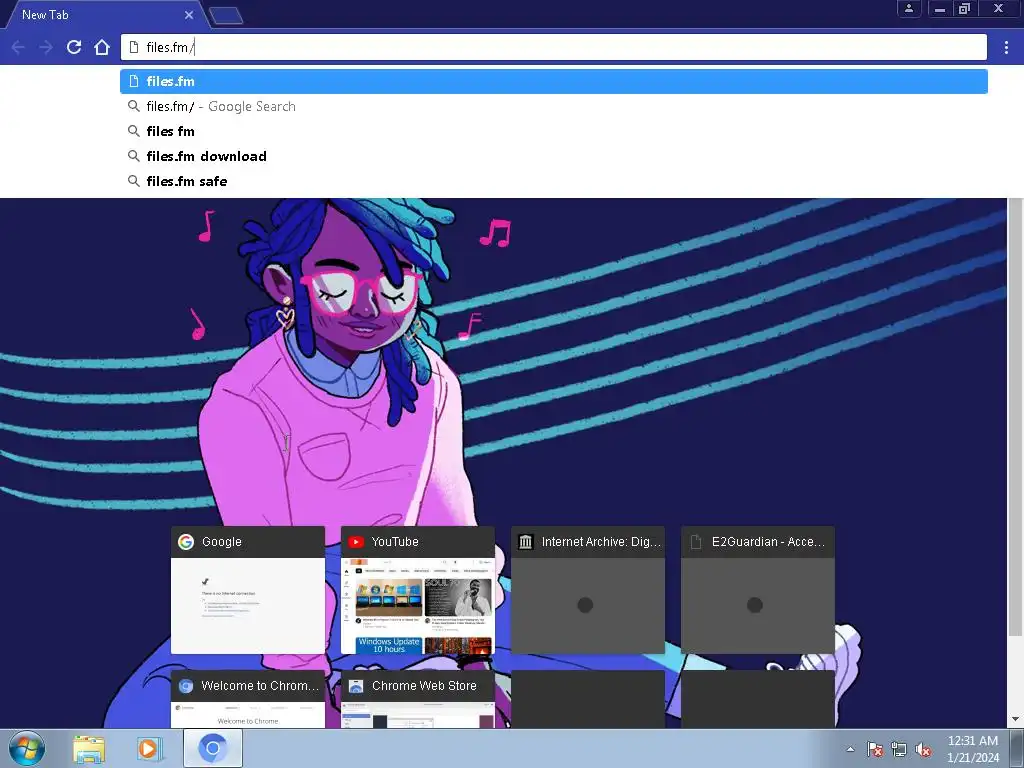The width and height of the screenshot is (1024, 768).
Task: Click the E2Guardian blank page favicon
Action: click(696, 542)
